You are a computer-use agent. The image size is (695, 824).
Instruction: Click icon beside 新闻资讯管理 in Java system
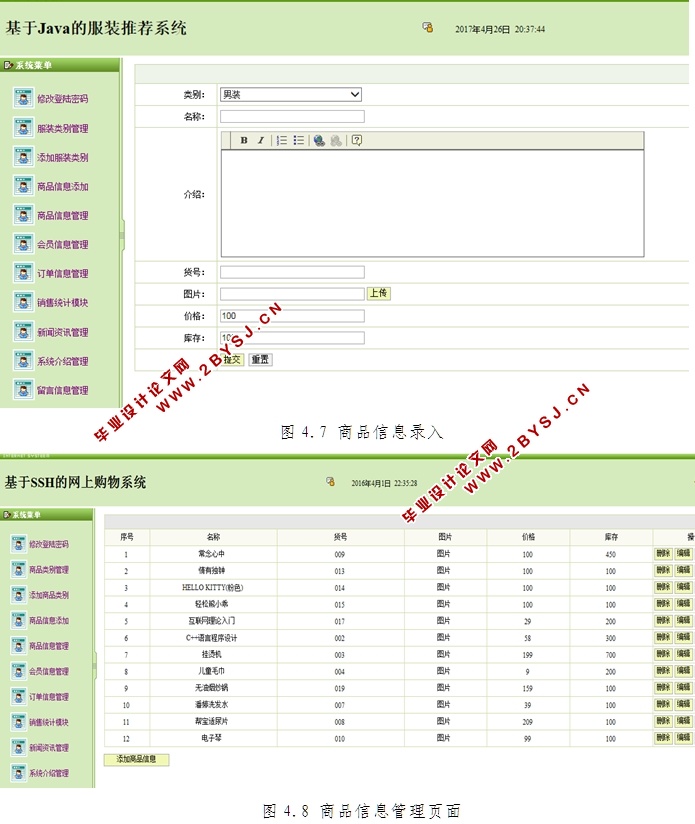(24, 332)
